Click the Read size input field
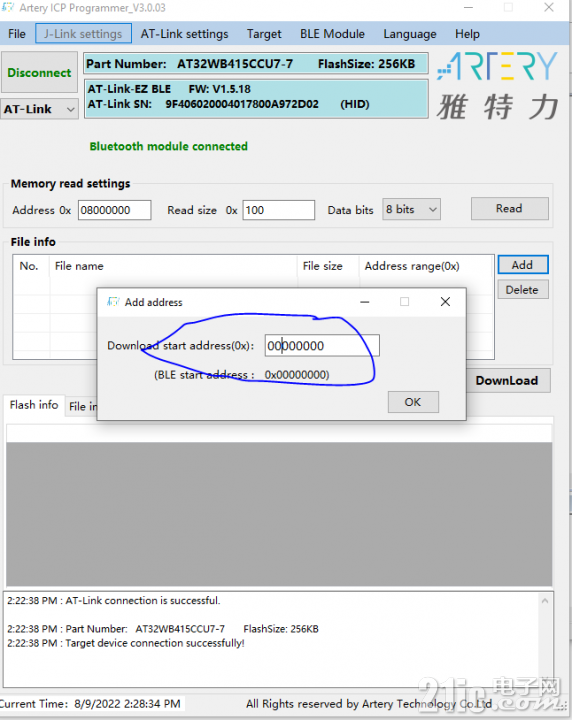 (279, 210)
